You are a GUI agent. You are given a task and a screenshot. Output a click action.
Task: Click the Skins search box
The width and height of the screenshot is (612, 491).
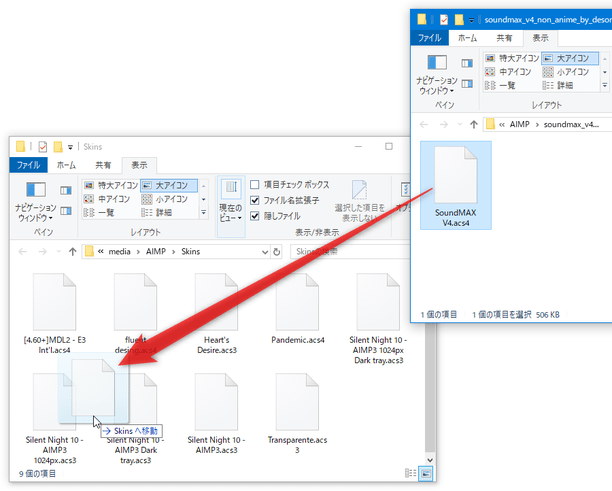pos(349,252)
